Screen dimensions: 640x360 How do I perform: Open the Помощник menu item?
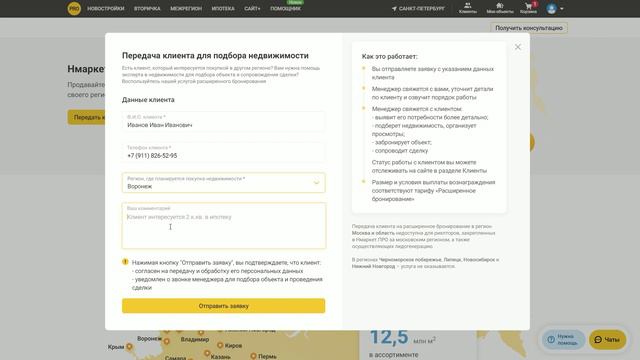coord(285,9)
